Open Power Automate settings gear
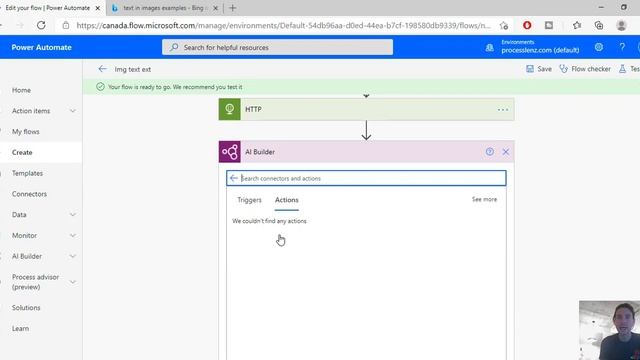Image resolution: width=640 pixels, height=360 pixels. 599,47
